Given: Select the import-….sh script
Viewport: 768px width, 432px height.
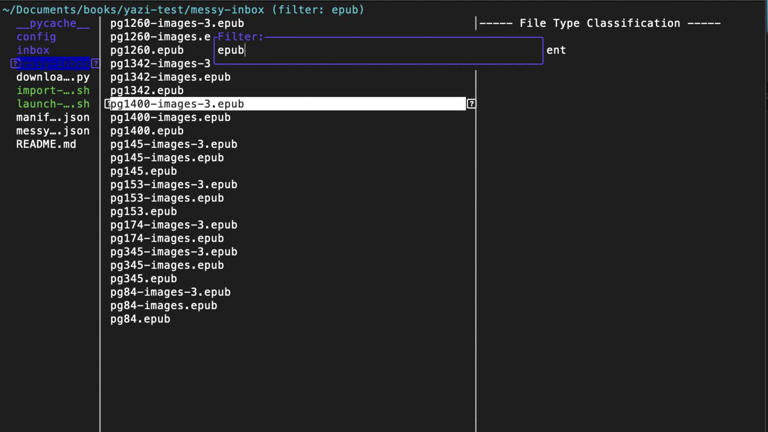Looking at the screenshot, I should (52, 90).
